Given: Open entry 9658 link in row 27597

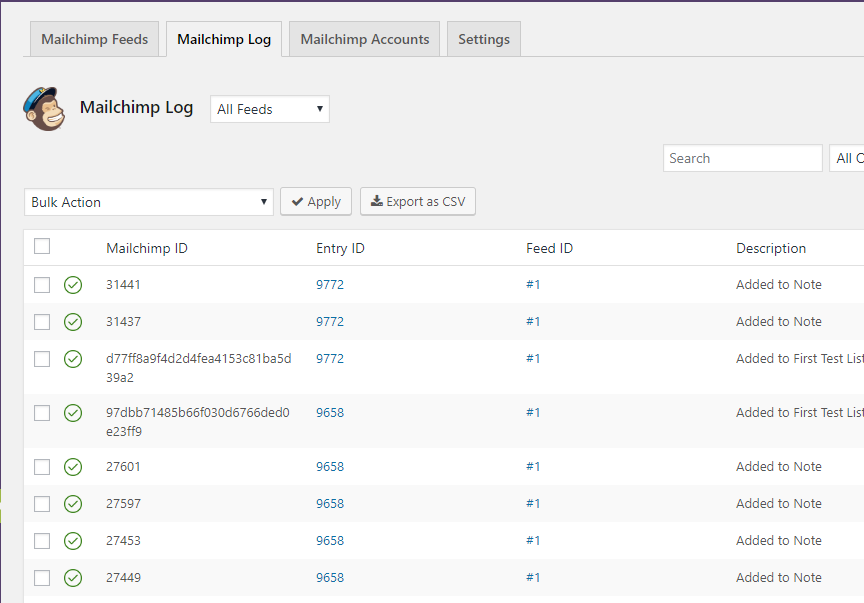Looking at the screenshot, I should [330, 504].
